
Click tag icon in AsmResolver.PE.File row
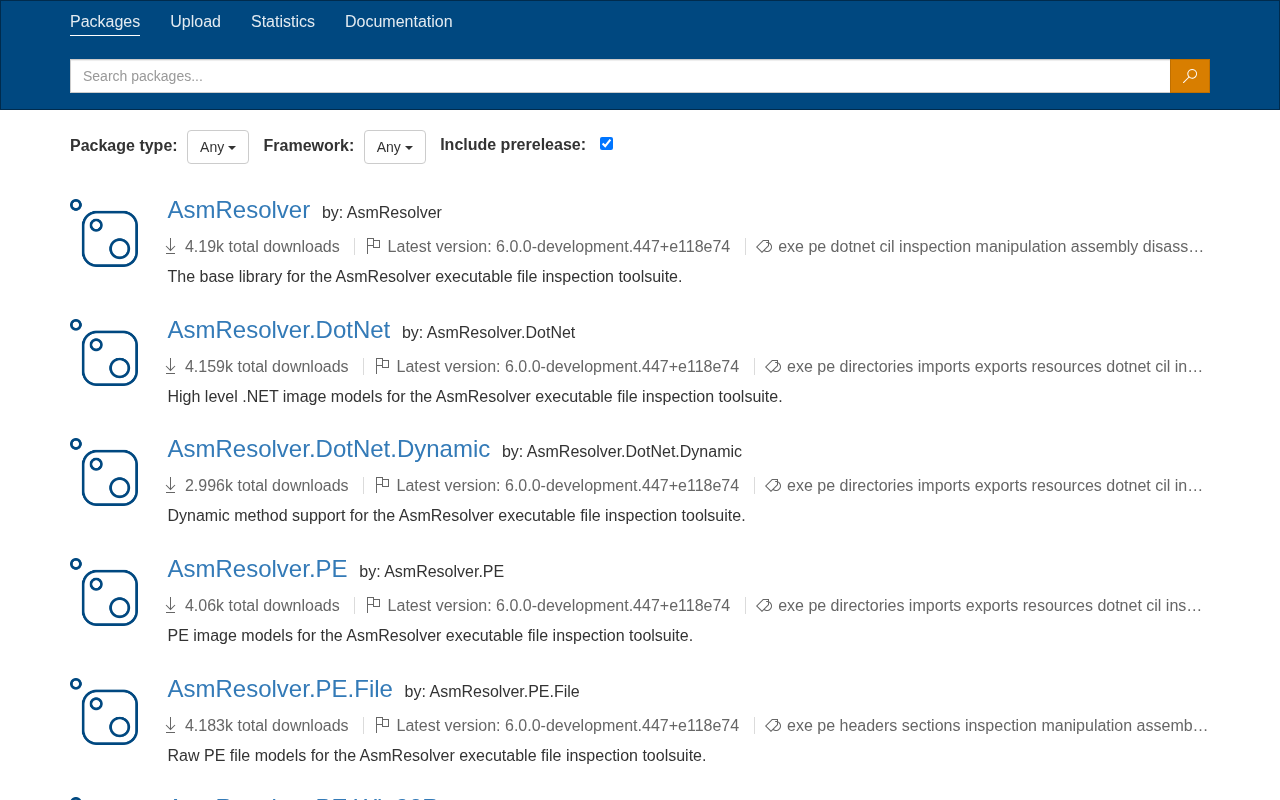[773, 725]
